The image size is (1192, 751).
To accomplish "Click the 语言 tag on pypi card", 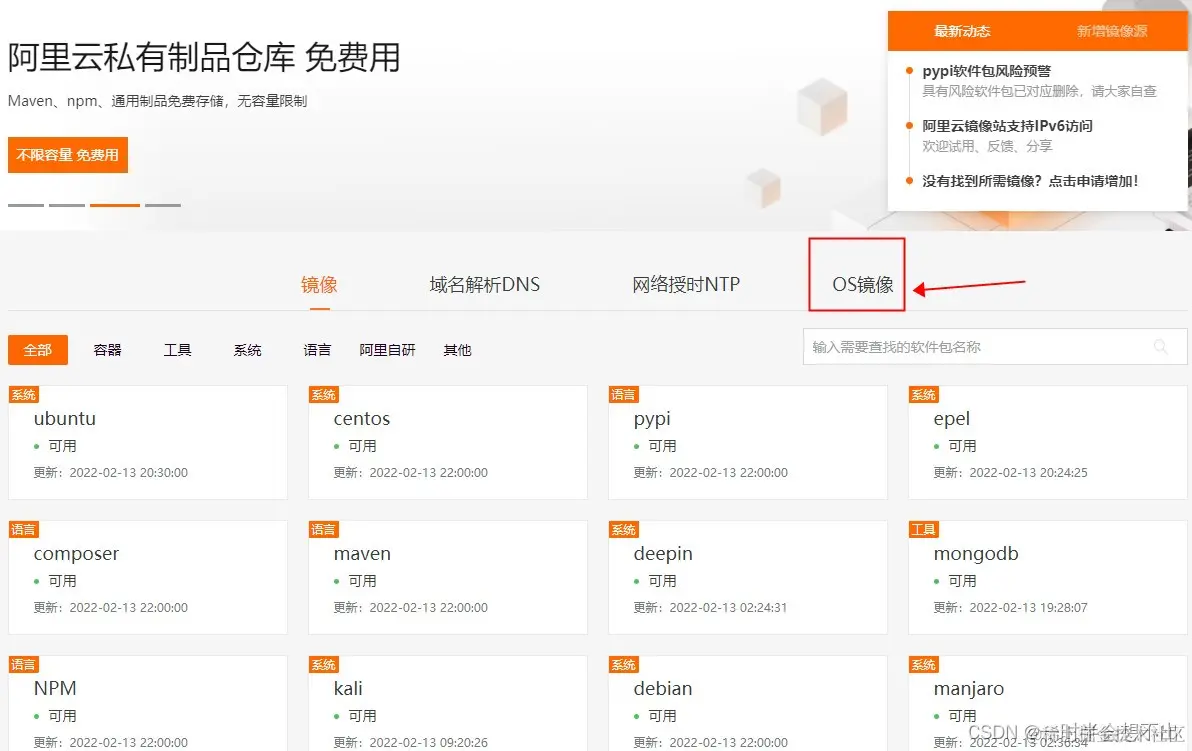I will tap(623, 395).
